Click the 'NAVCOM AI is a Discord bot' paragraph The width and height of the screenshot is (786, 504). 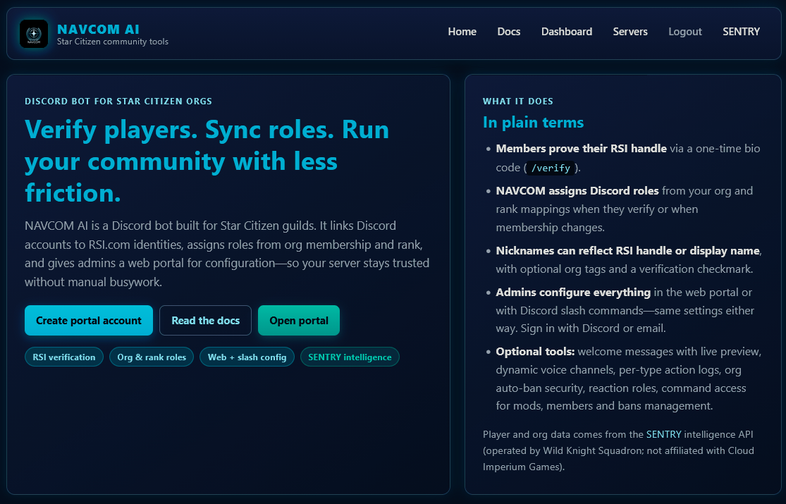click(x=227, y=254)
